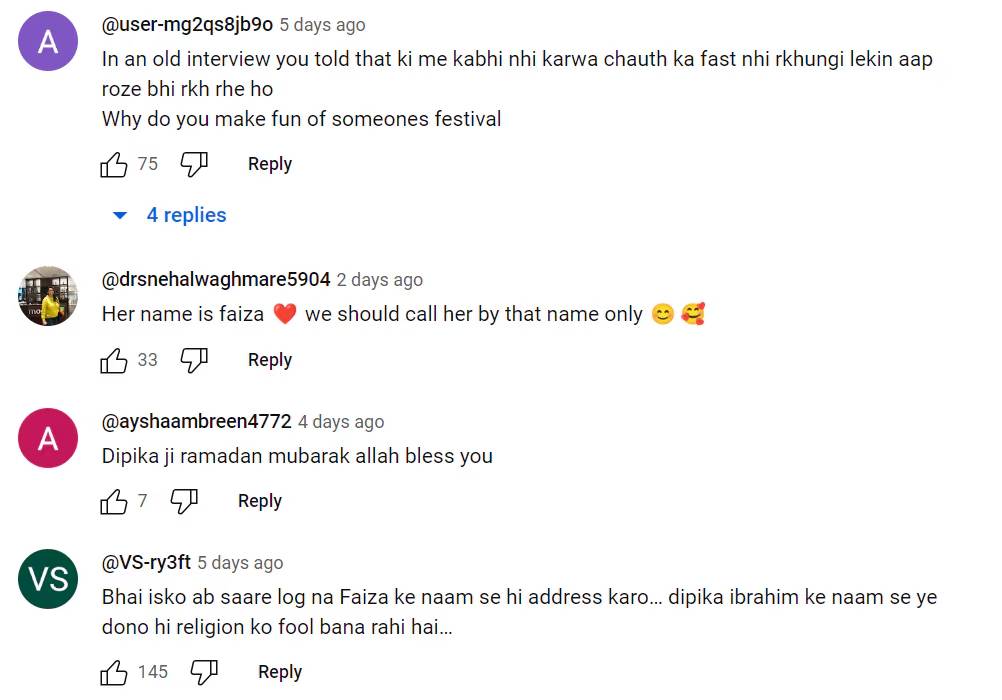This screenshot has height=700, width=1002.
Task: Dislike the 'Her name is faiza' comment
Action: coord(193,360)
